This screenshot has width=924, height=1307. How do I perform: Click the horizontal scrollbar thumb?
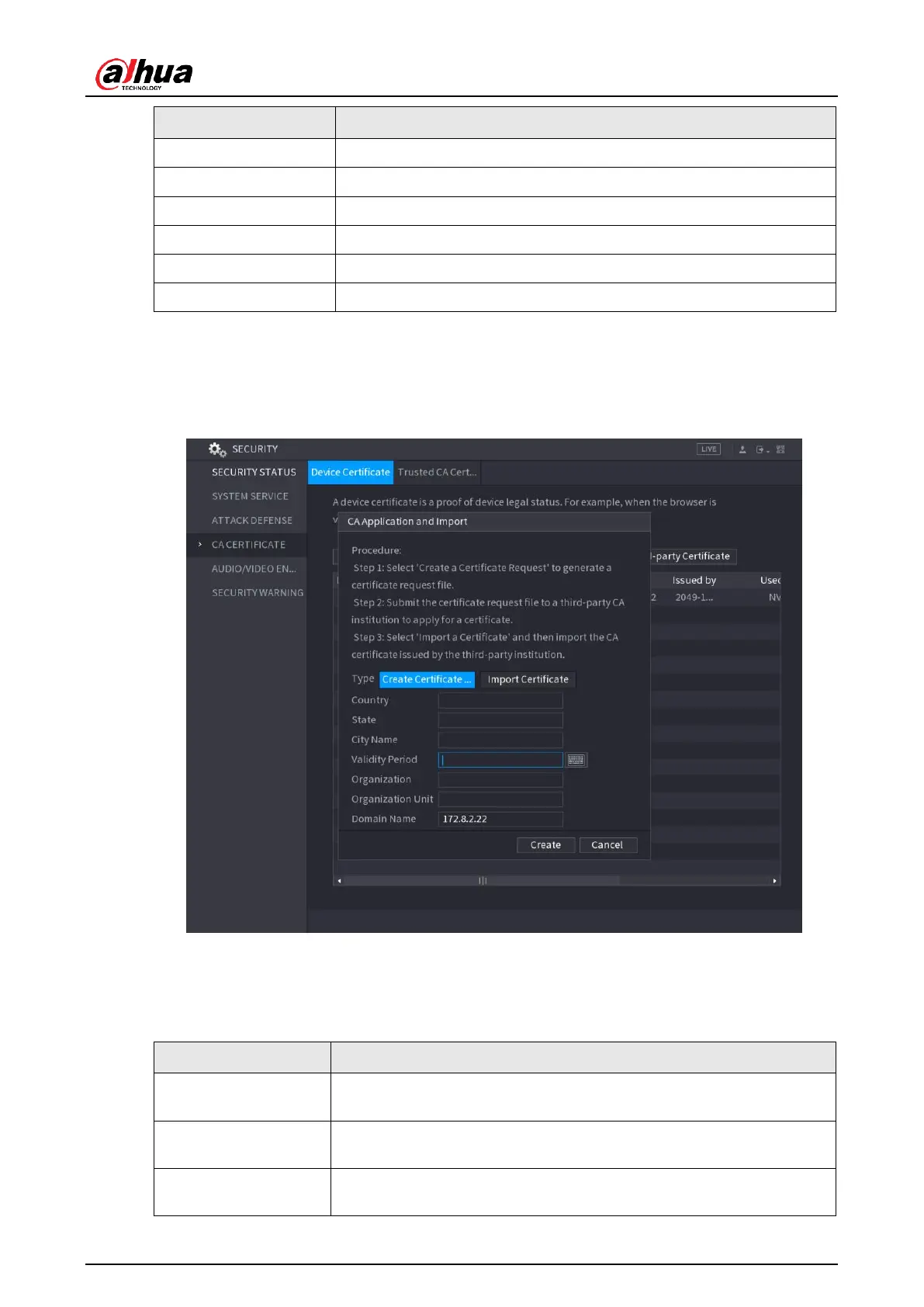coord(482,881)
